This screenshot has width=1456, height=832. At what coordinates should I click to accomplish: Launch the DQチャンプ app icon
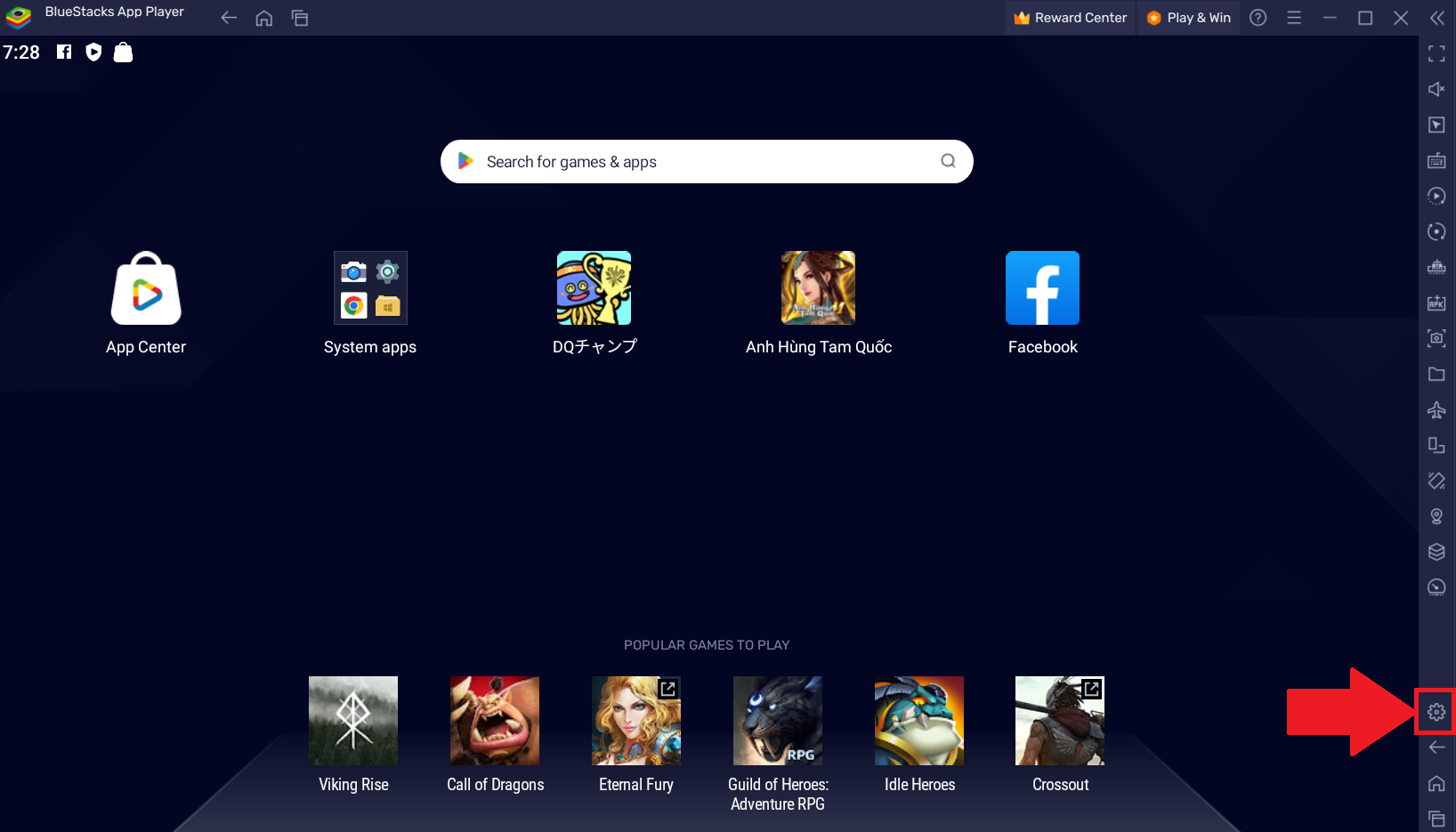point(595,287)
